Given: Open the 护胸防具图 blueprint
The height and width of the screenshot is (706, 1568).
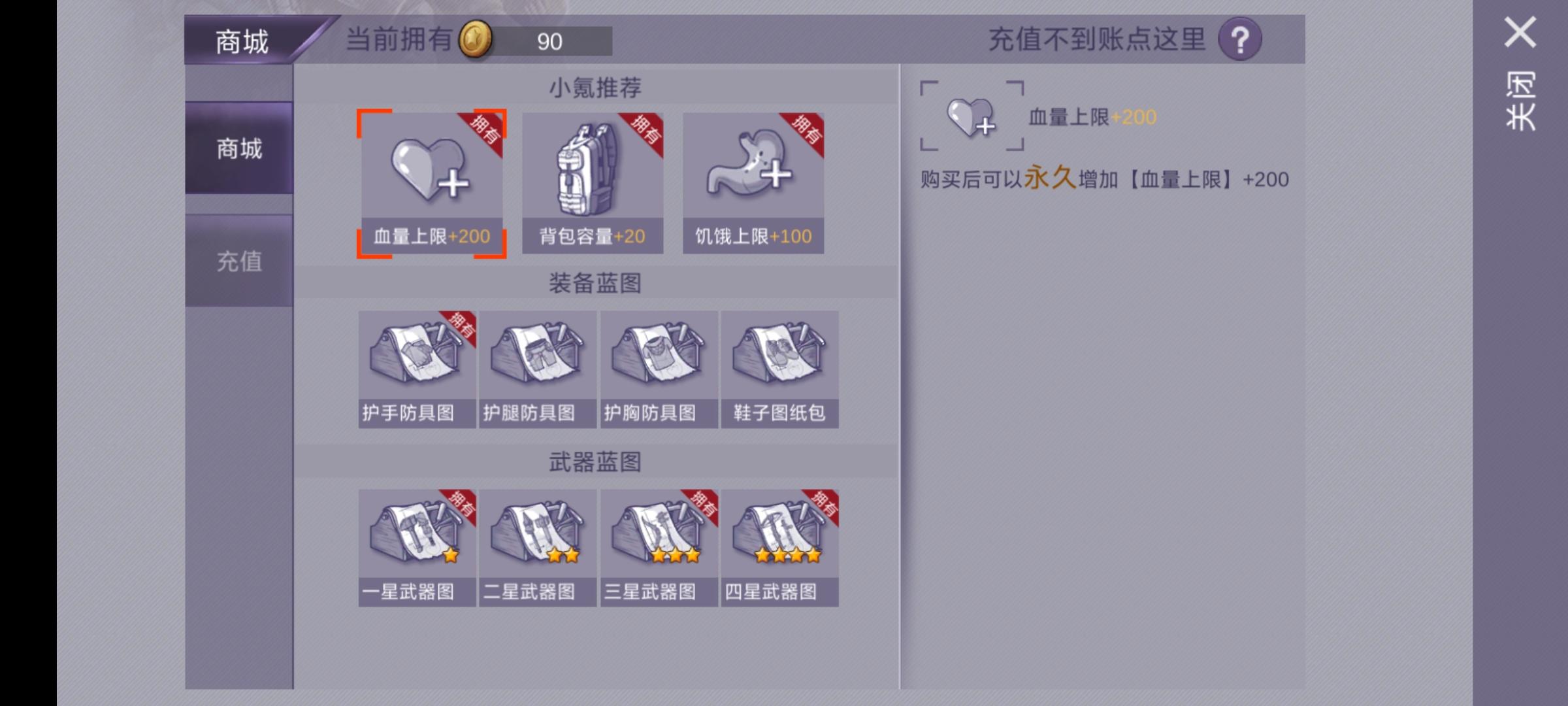Looking at the screenshot, I should [x=659, y=369].
